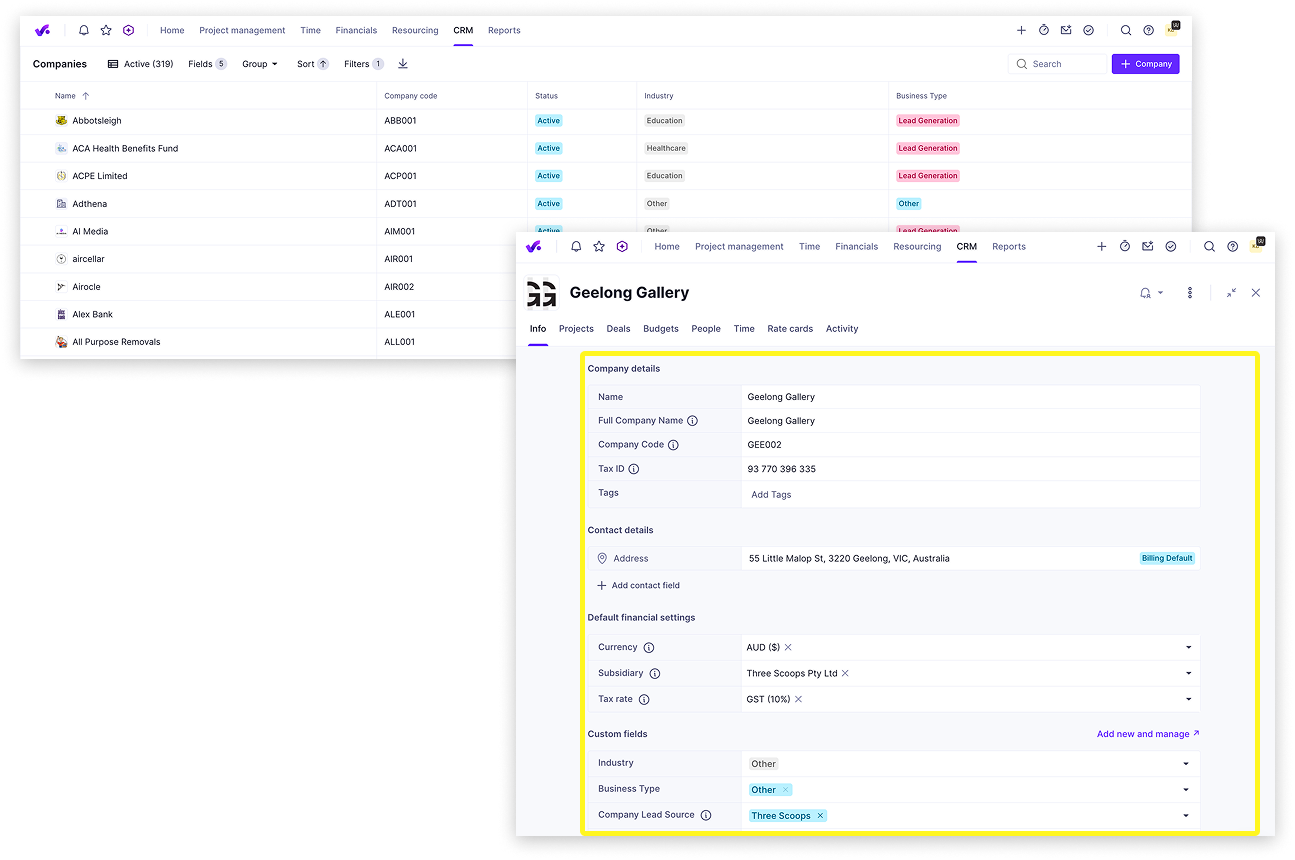Screen dimensions: 1295x860
Task: Sort by the Name column header
Action: (72, 96)
